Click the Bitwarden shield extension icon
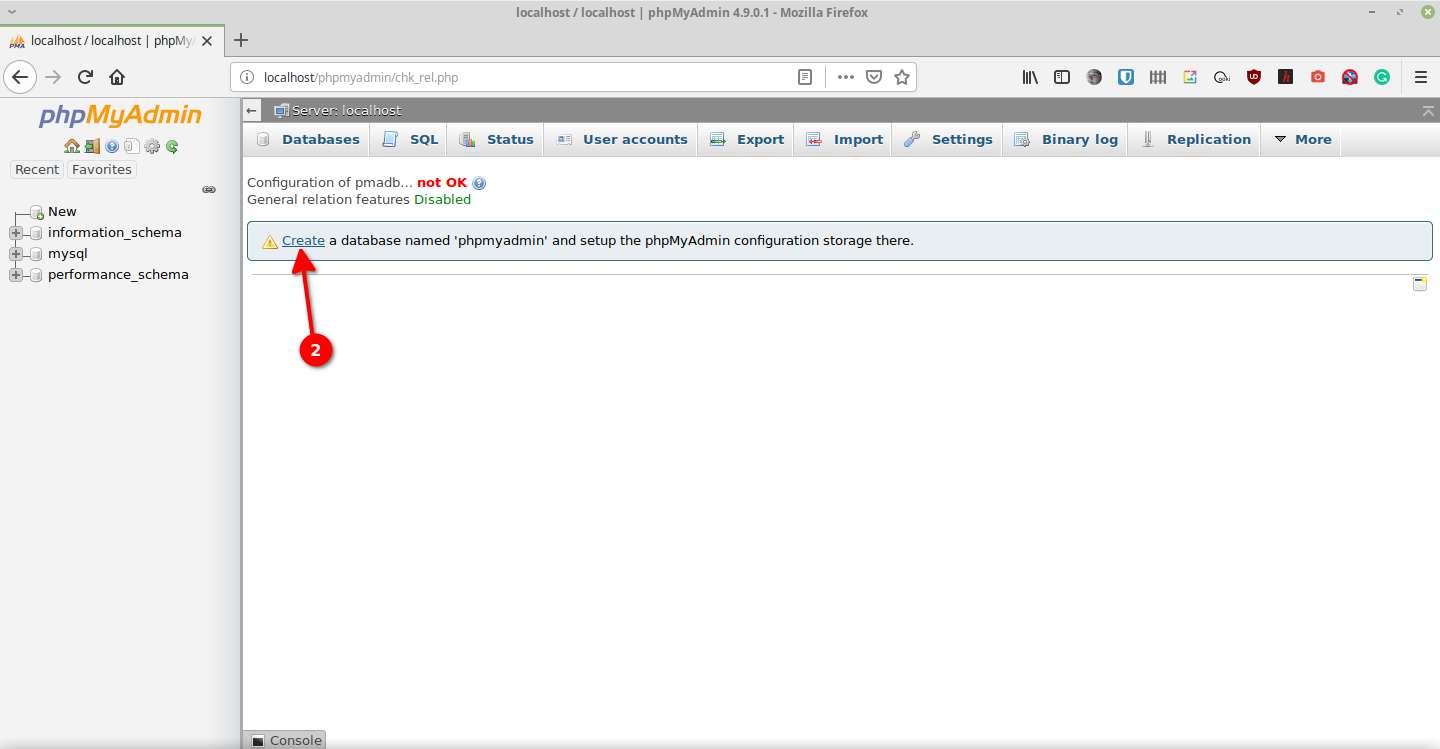 pos(1126,77)
